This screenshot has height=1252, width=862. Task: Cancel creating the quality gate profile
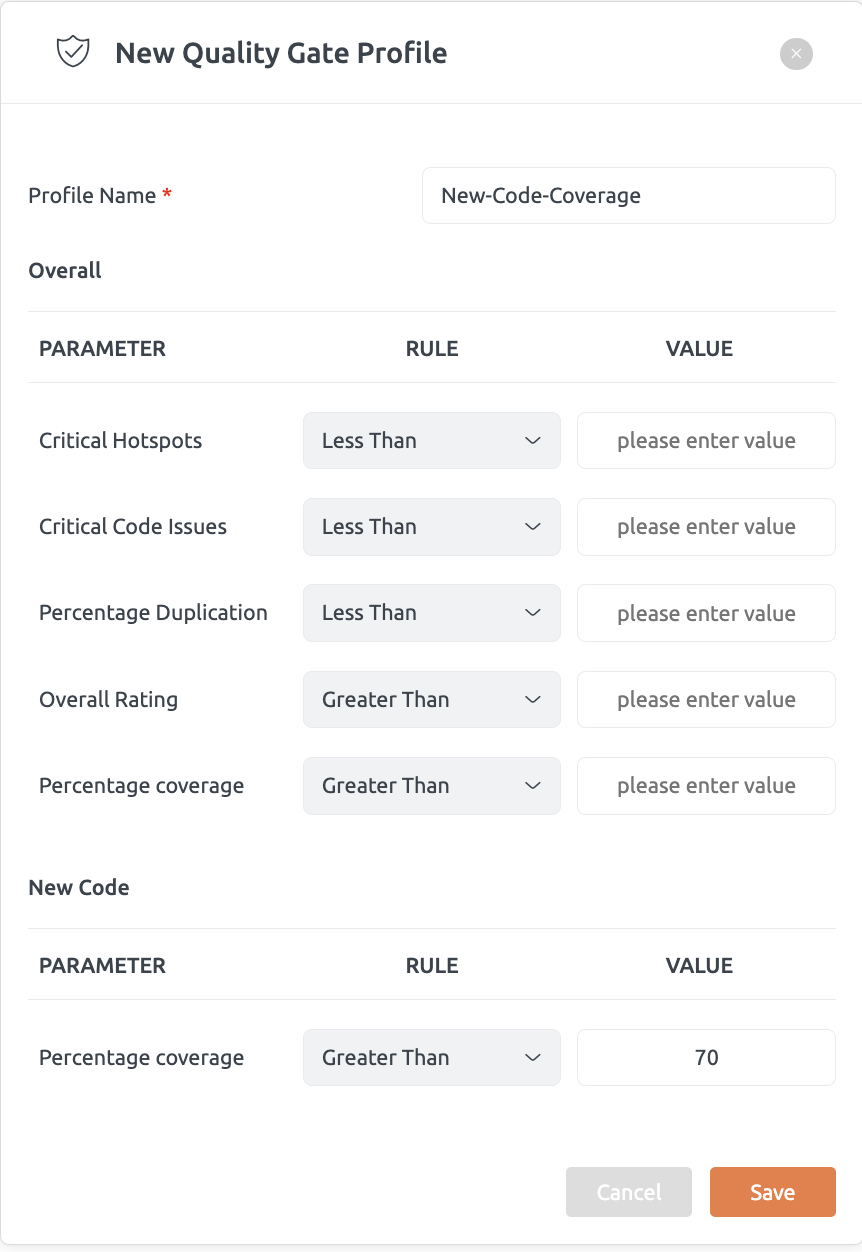click(x=629, y=1192)
